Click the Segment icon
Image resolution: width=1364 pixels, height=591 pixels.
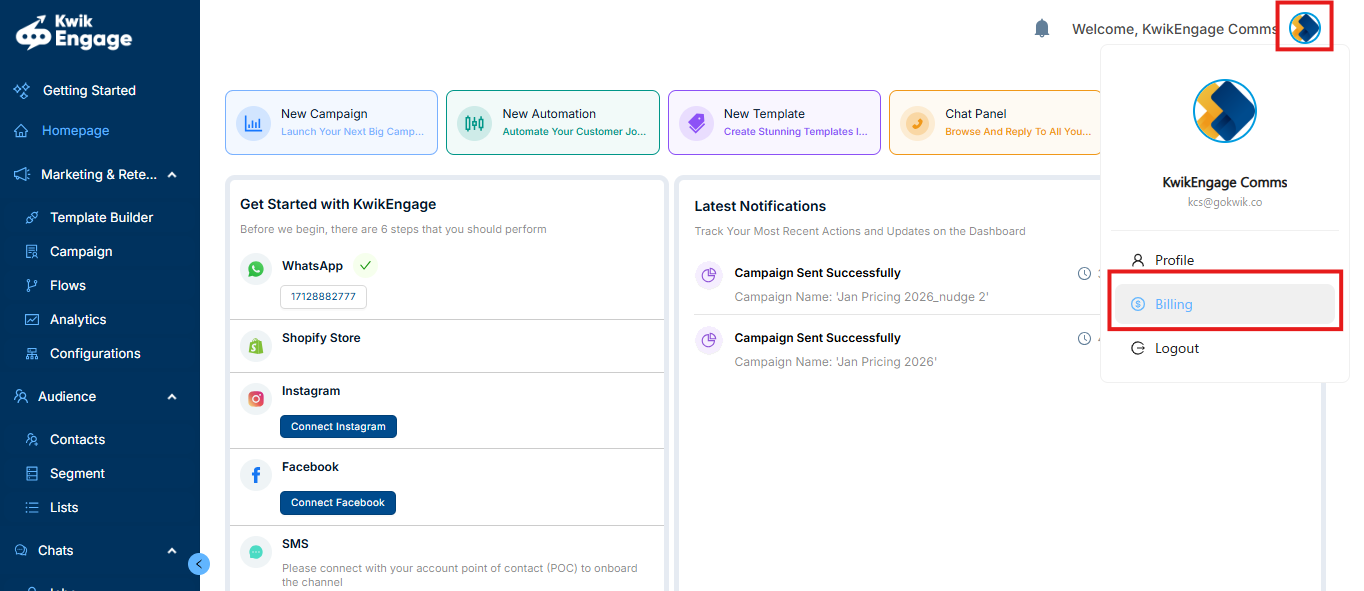31,474
